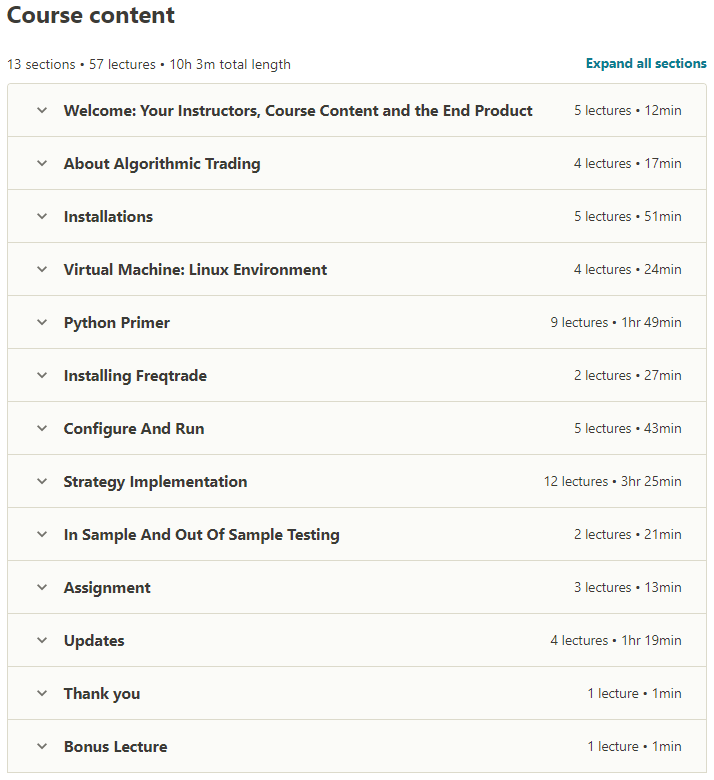
Task: Expand Thank you section chevron
Action: (x=42, y=694)
